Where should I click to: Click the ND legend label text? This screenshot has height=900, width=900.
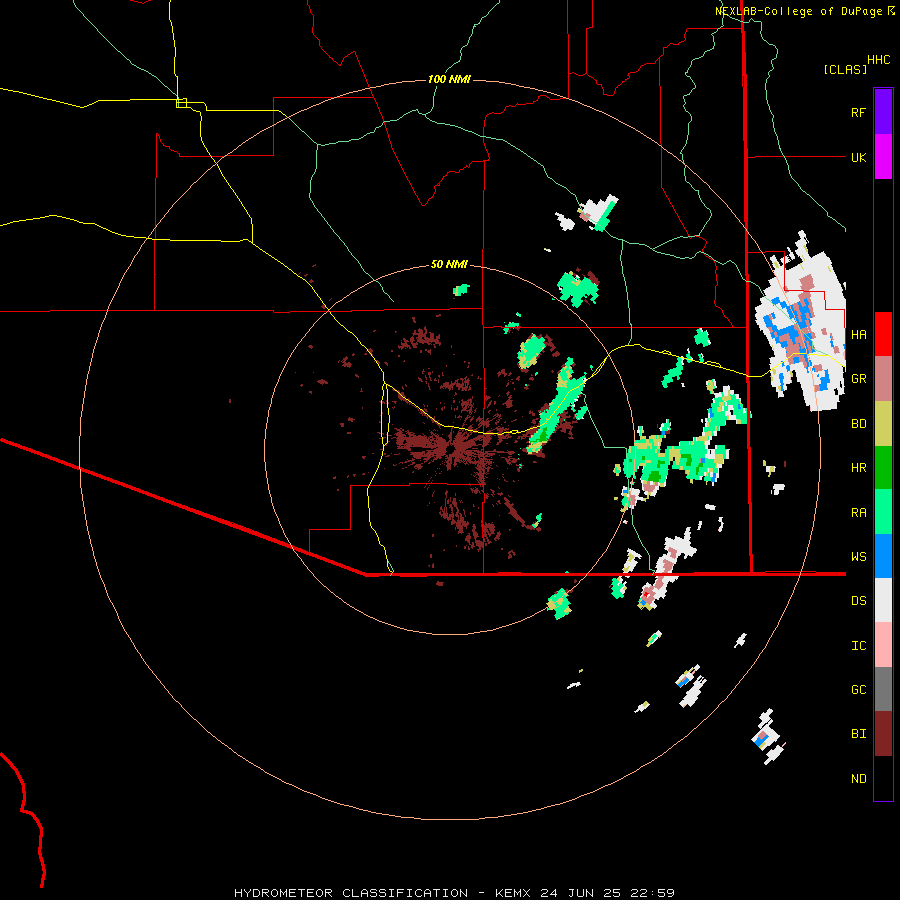pos(859,779)
